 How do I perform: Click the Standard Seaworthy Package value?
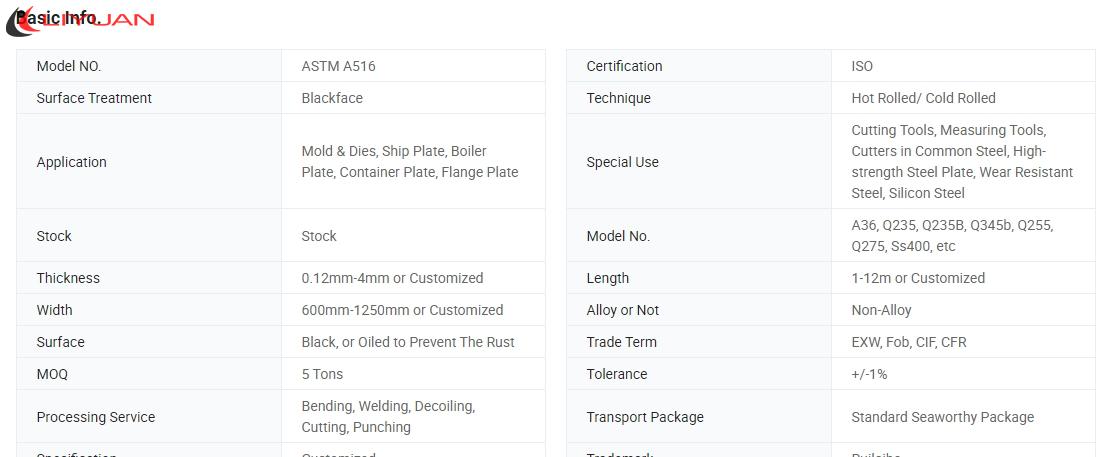pyautogui.click(x=943, y=417)
